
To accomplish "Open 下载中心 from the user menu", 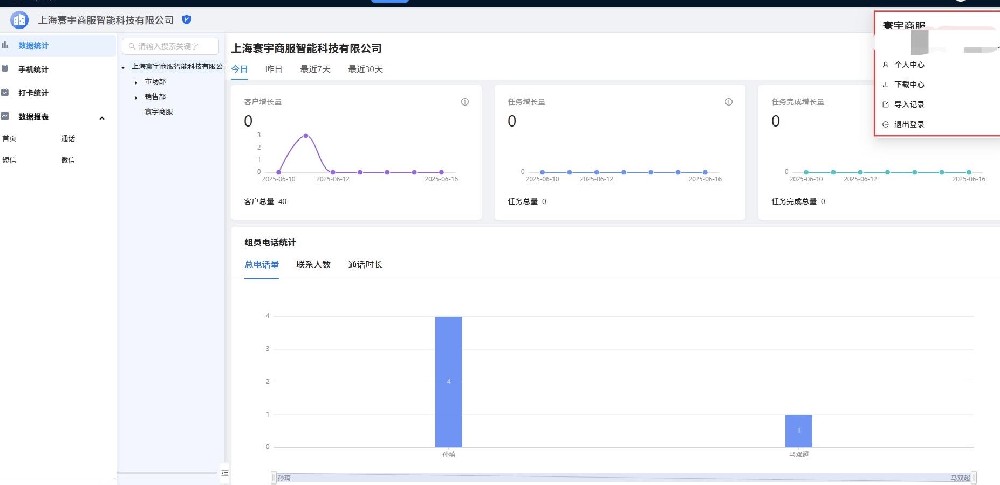I will tap(909, 84).
